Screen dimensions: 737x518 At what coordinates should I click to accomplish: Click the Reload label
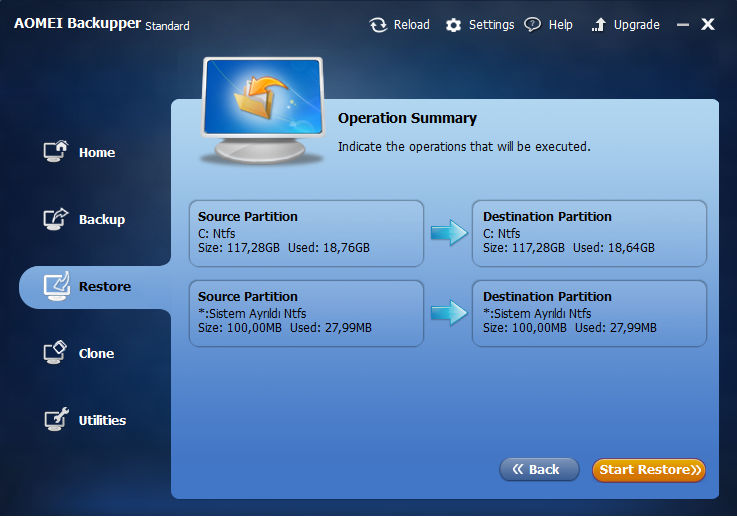click(x=411, y=25)
